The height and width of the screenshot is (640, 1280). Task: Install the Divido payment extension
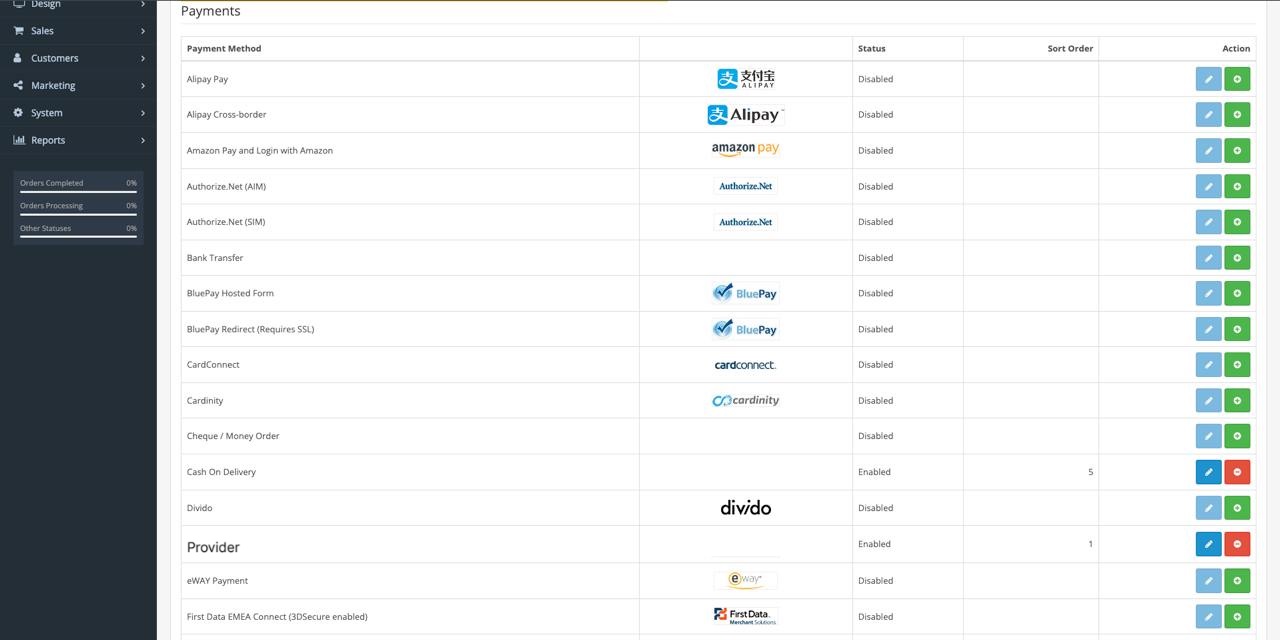(1237, 508)
